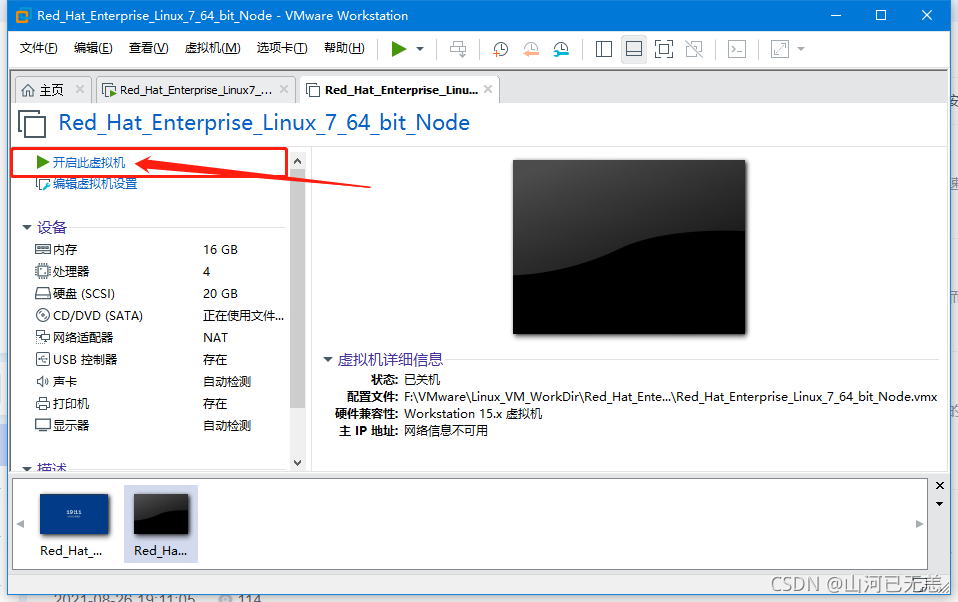Open the 选项卡(T) menu
The height and width of the screenshot is (602, 958).
tap(282, 48)
